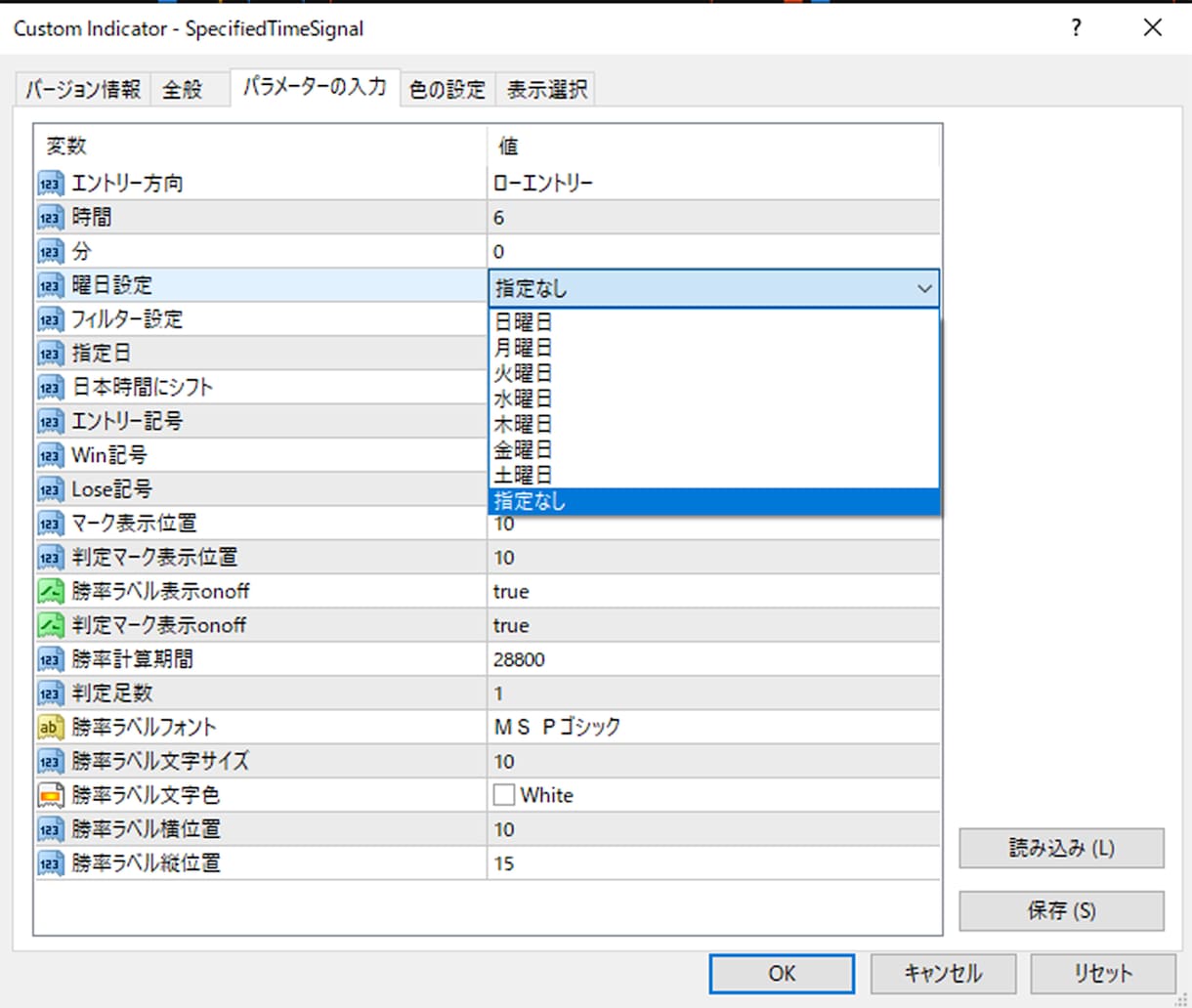
Task: Click the icon beside マーク表示位置 parameter
Action: coord(51,524)
